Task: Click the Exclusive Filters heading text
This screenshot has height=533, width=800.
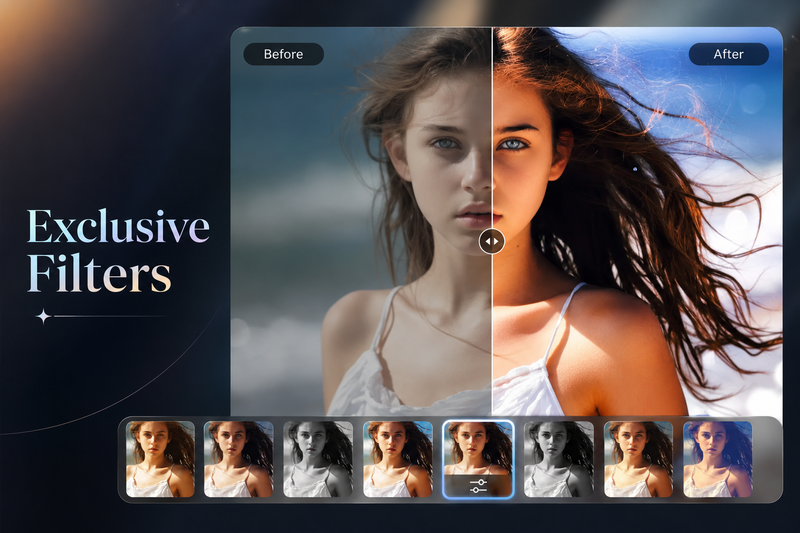Action: pos(118,250)
